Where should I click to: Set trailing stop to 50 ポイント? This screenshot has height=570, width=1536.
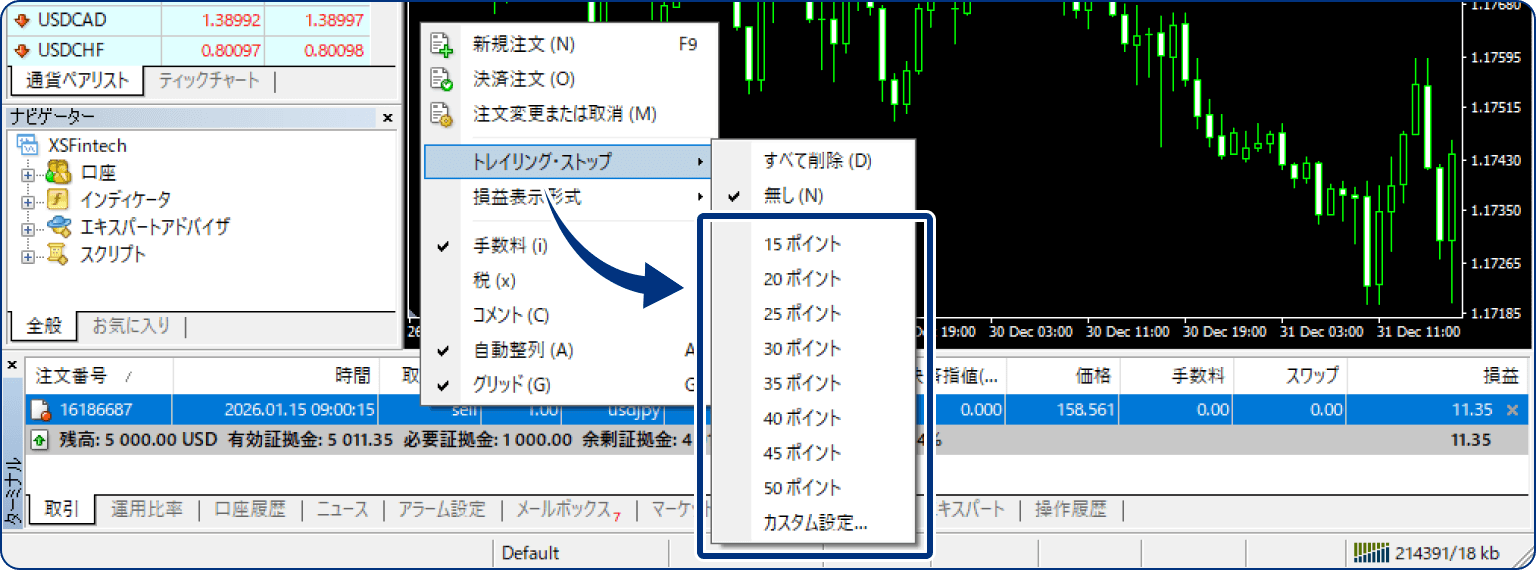tap(812, 488)
